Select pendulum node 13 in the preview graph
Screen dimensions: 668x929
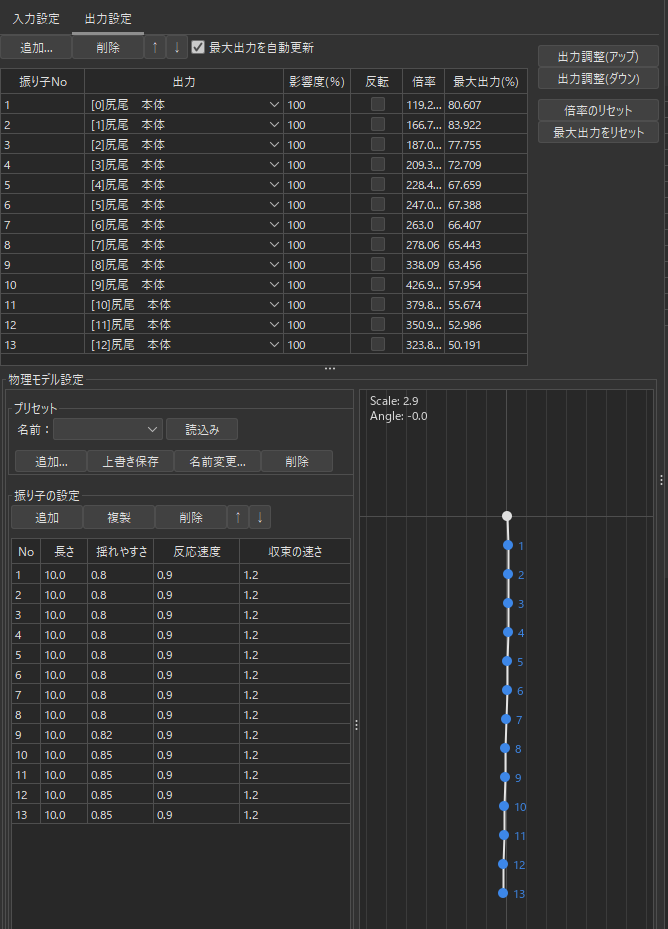tap(504, 893)
